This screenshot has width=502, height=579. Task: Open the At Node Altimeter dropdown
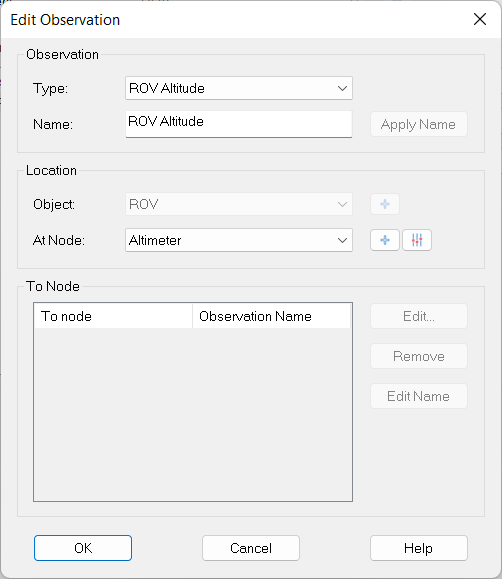[239, 240]
